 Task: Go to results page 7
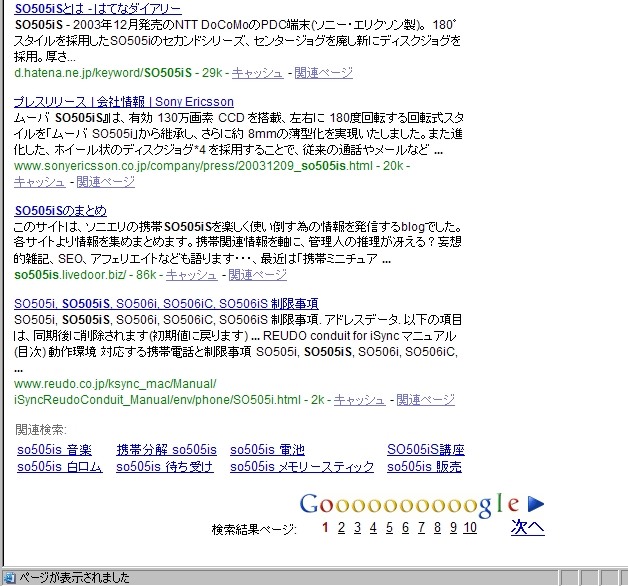tap(421, 528)
